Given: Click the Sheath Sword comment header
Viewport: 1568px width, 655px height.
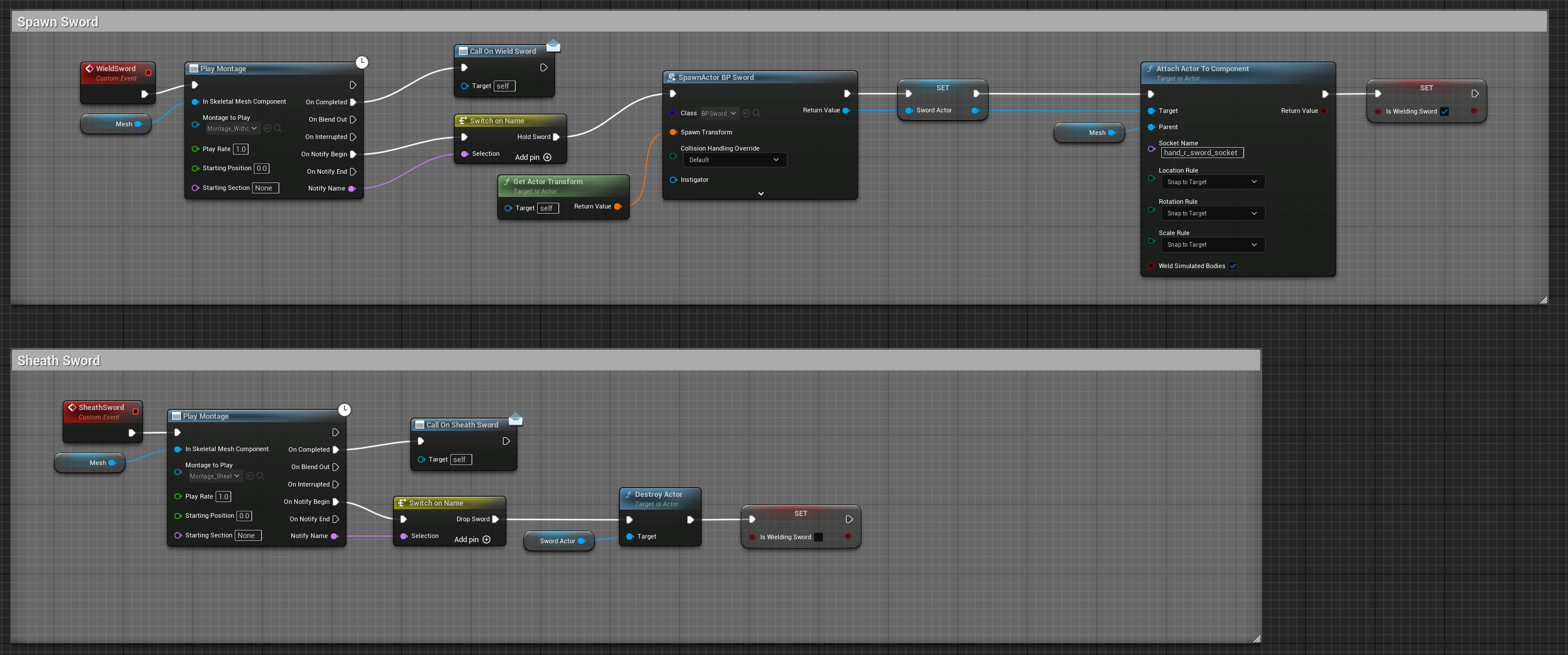Looking at the screenshot, I should point(59,361).
